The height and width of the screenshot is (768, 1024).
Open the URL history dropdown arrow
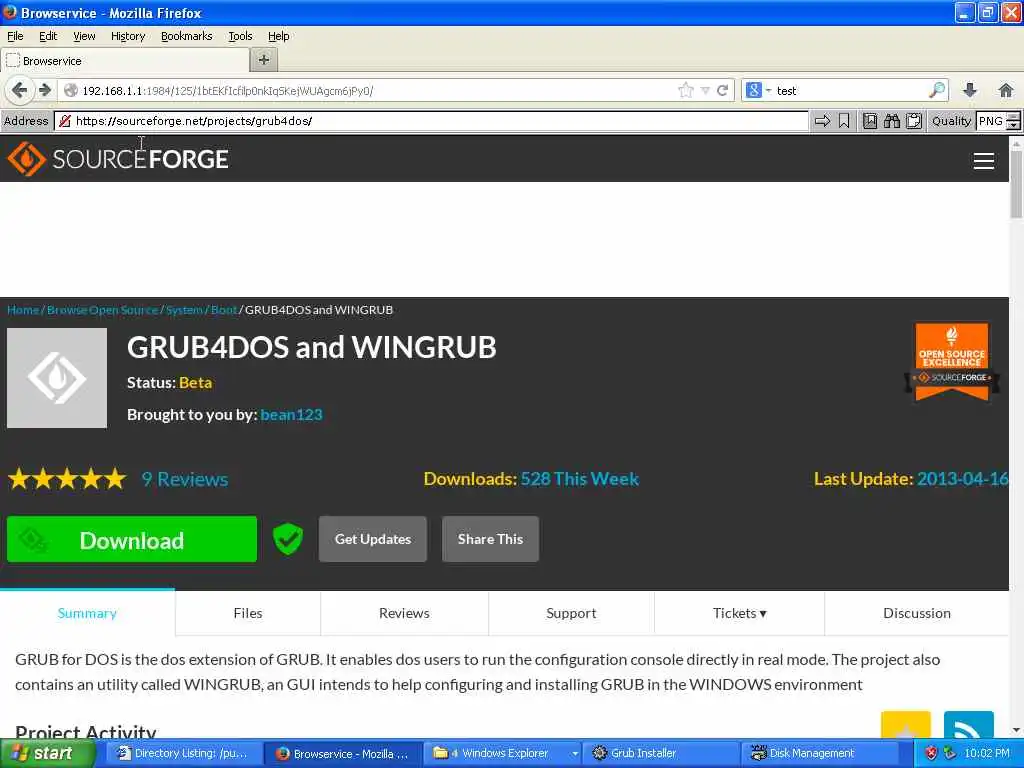[705, 91]
